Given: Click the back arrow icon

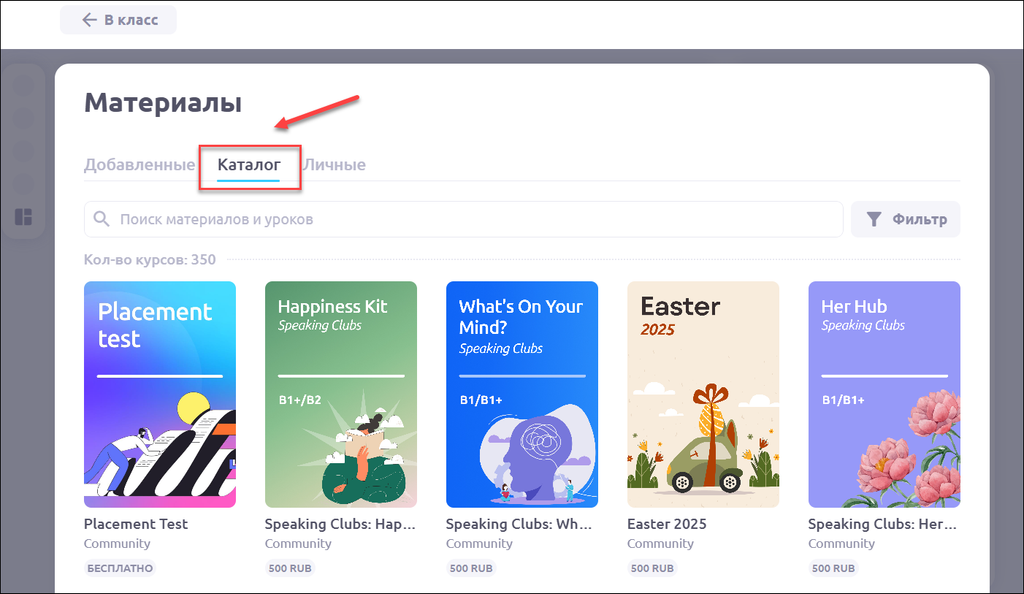Looking at the screenshot, I should tap(89, 20).
